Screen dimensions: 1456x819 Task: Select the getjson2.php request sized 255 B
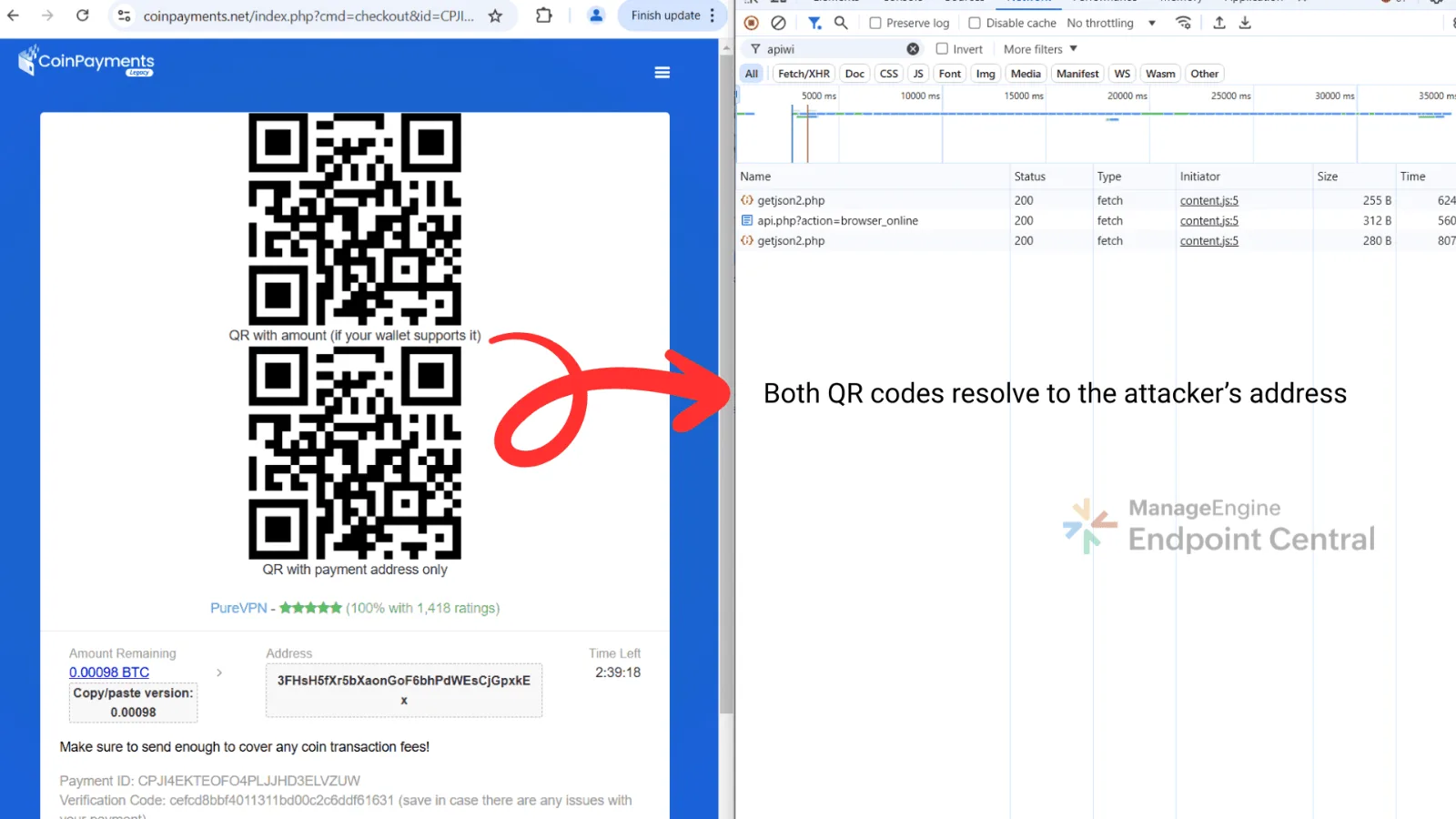click(791, 201)
